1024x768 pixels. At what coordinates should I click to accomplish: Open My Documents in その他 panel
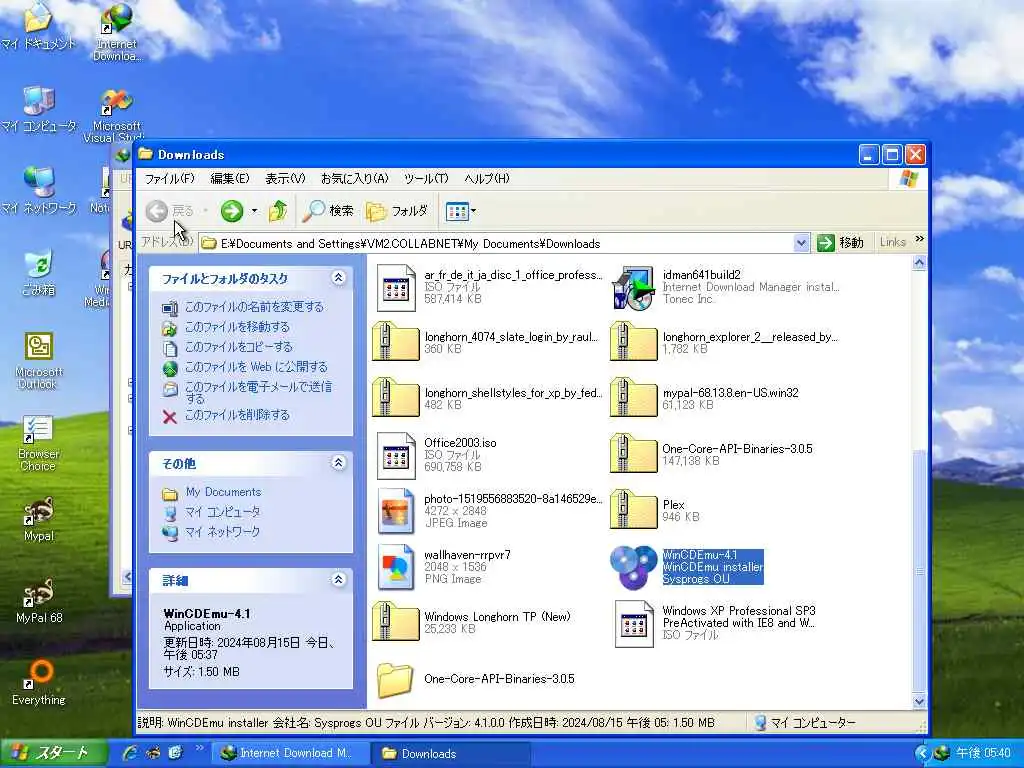[223, 492]
